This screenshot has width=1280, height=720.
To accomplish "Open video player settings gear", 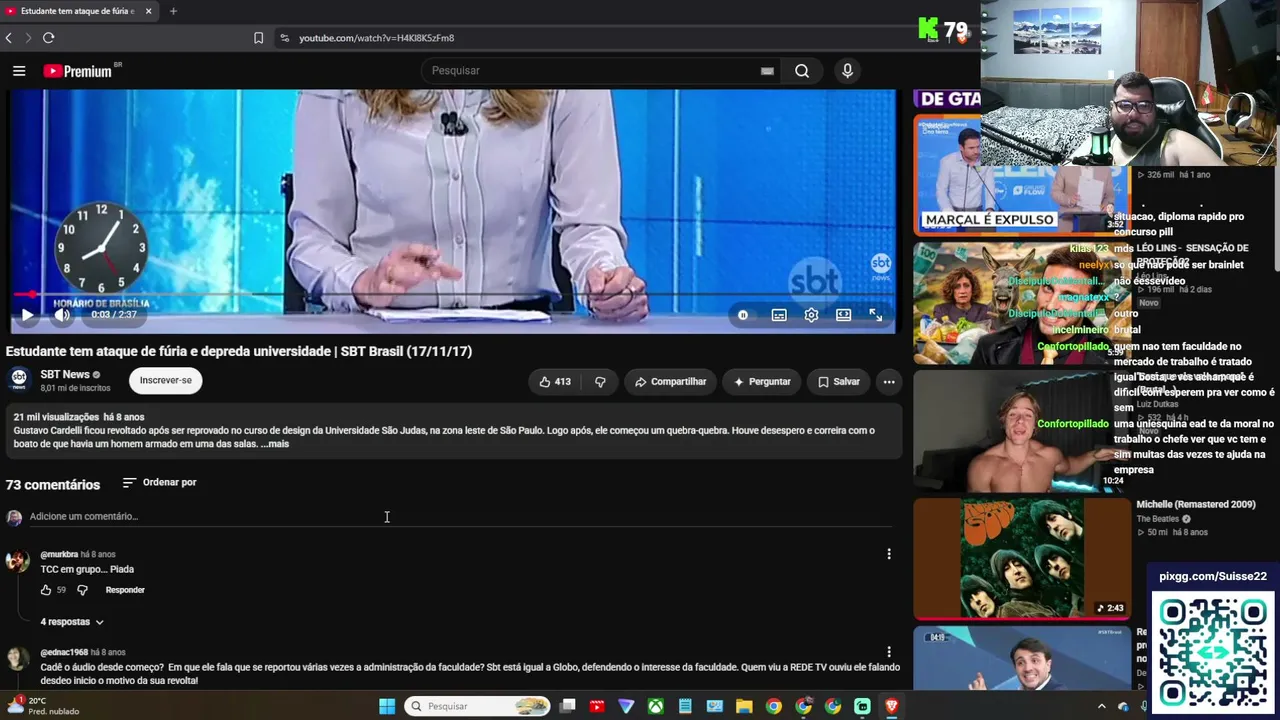I will pos(811,315).
